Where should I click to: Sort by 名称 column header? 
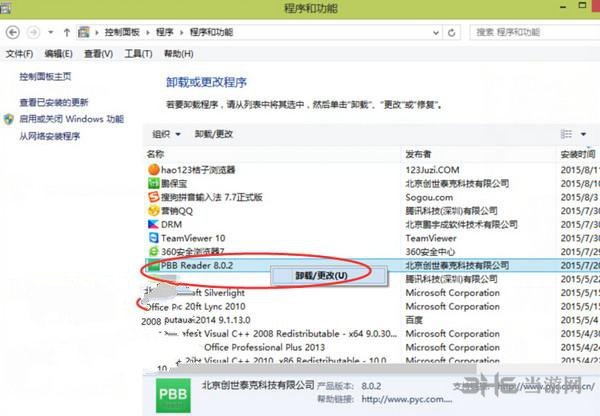coord(155,154)
